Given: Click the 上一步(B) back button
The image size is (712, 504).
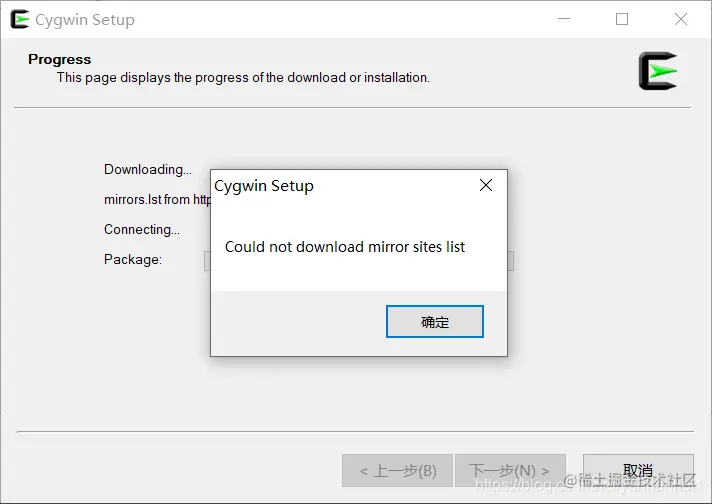Looking at the screenshot, I should (397, 470).
